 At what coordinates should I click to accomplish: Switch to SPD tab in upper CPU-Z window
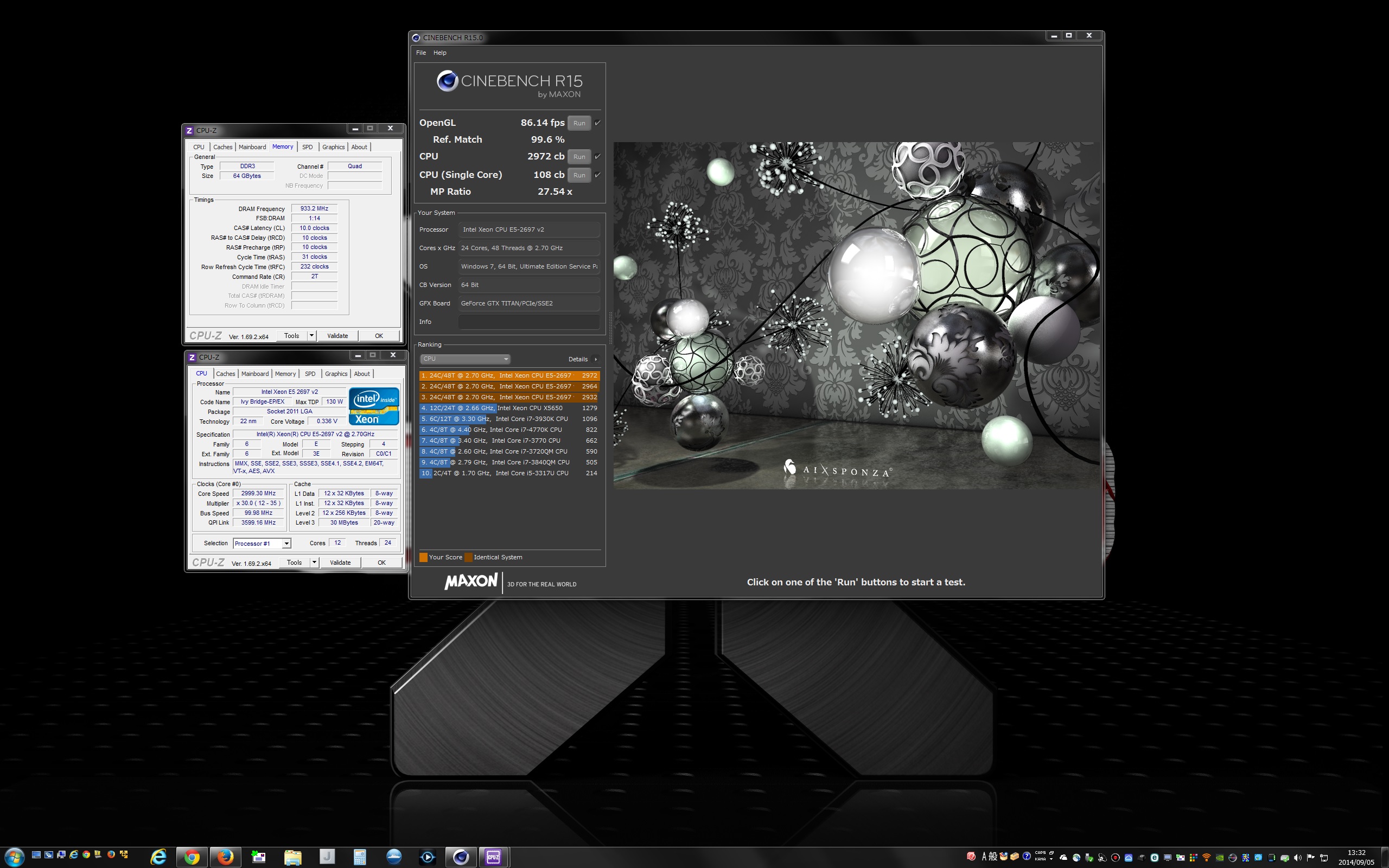point(308,147)
